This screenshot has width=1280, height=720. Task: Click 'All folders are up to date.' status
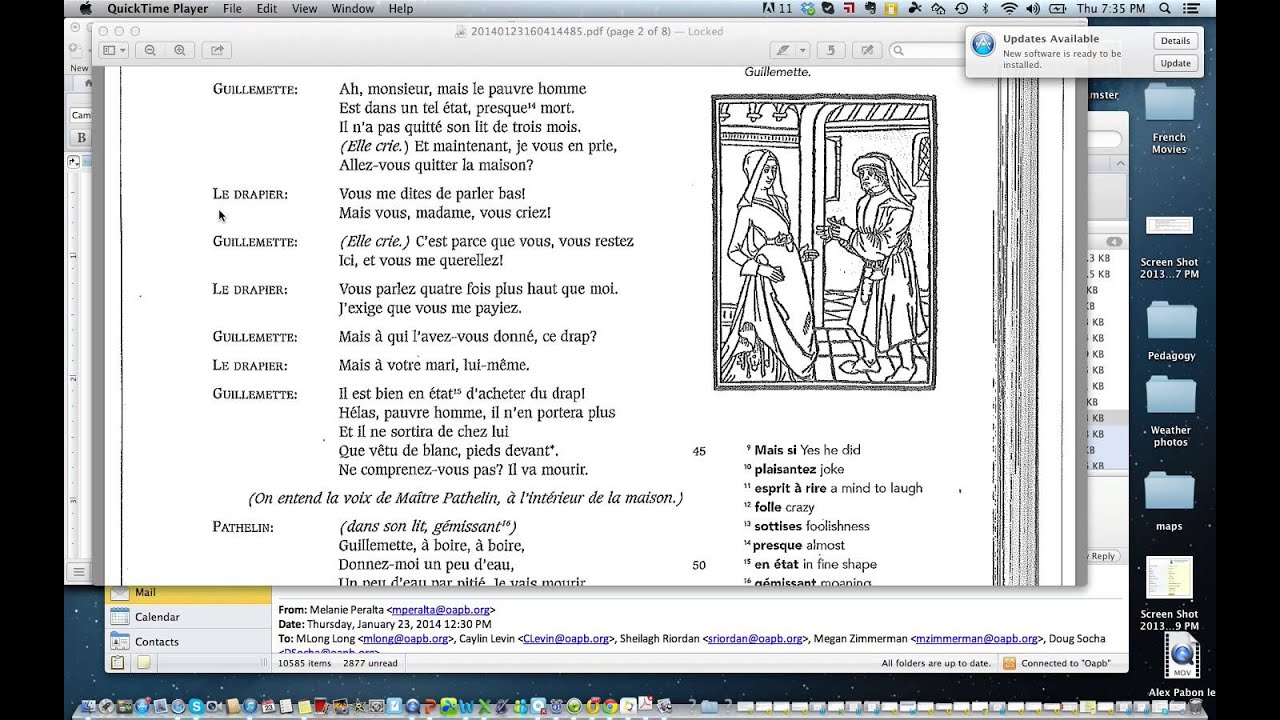coord(936,663)
